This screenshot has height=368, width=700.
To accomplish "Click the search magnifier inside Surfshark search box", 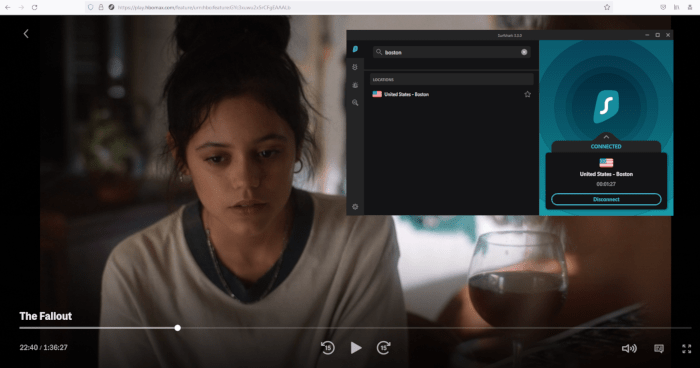I will 379,52.
